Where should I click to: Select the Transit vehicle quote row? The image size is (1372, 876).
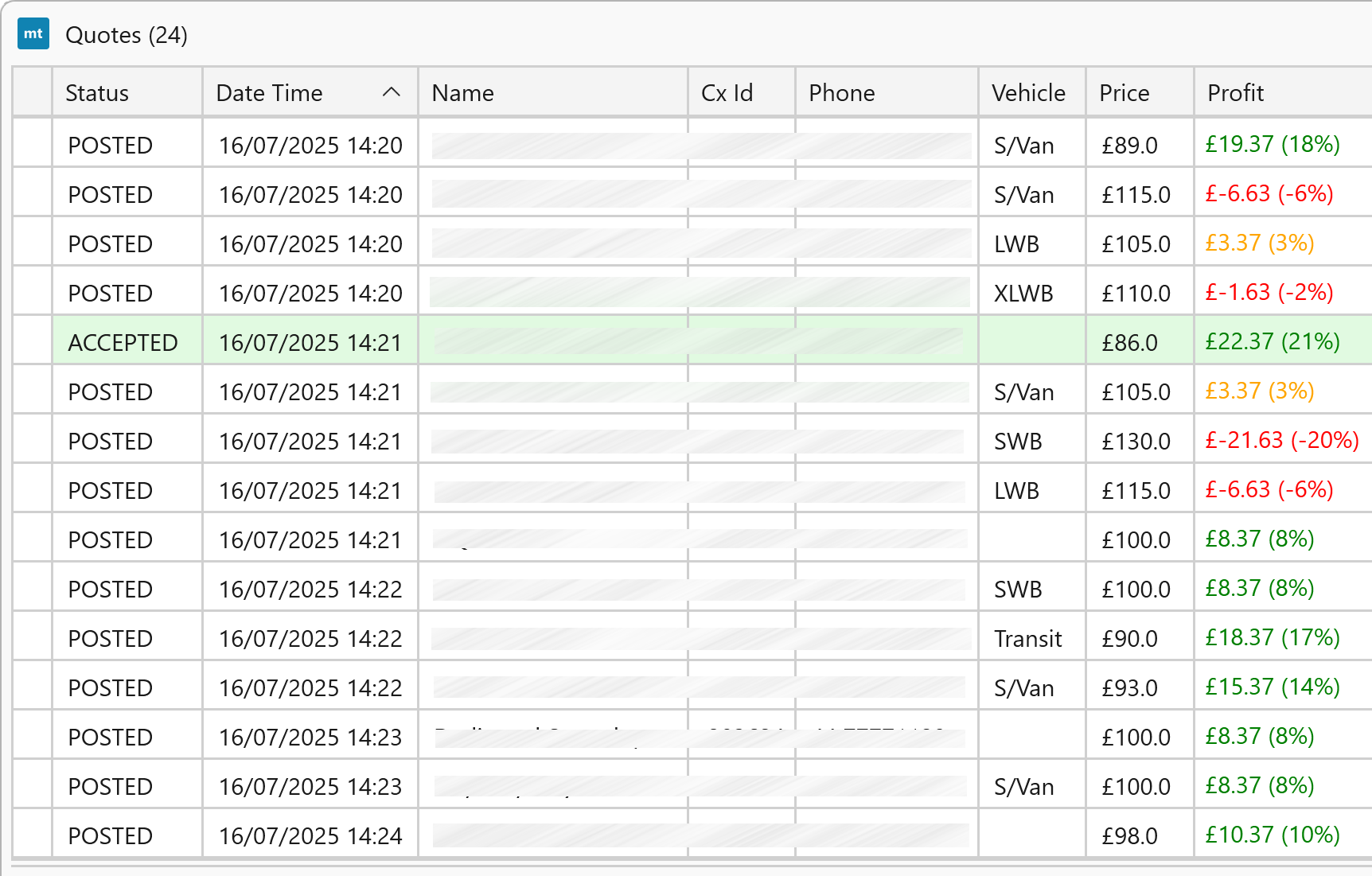(1027, 639)
